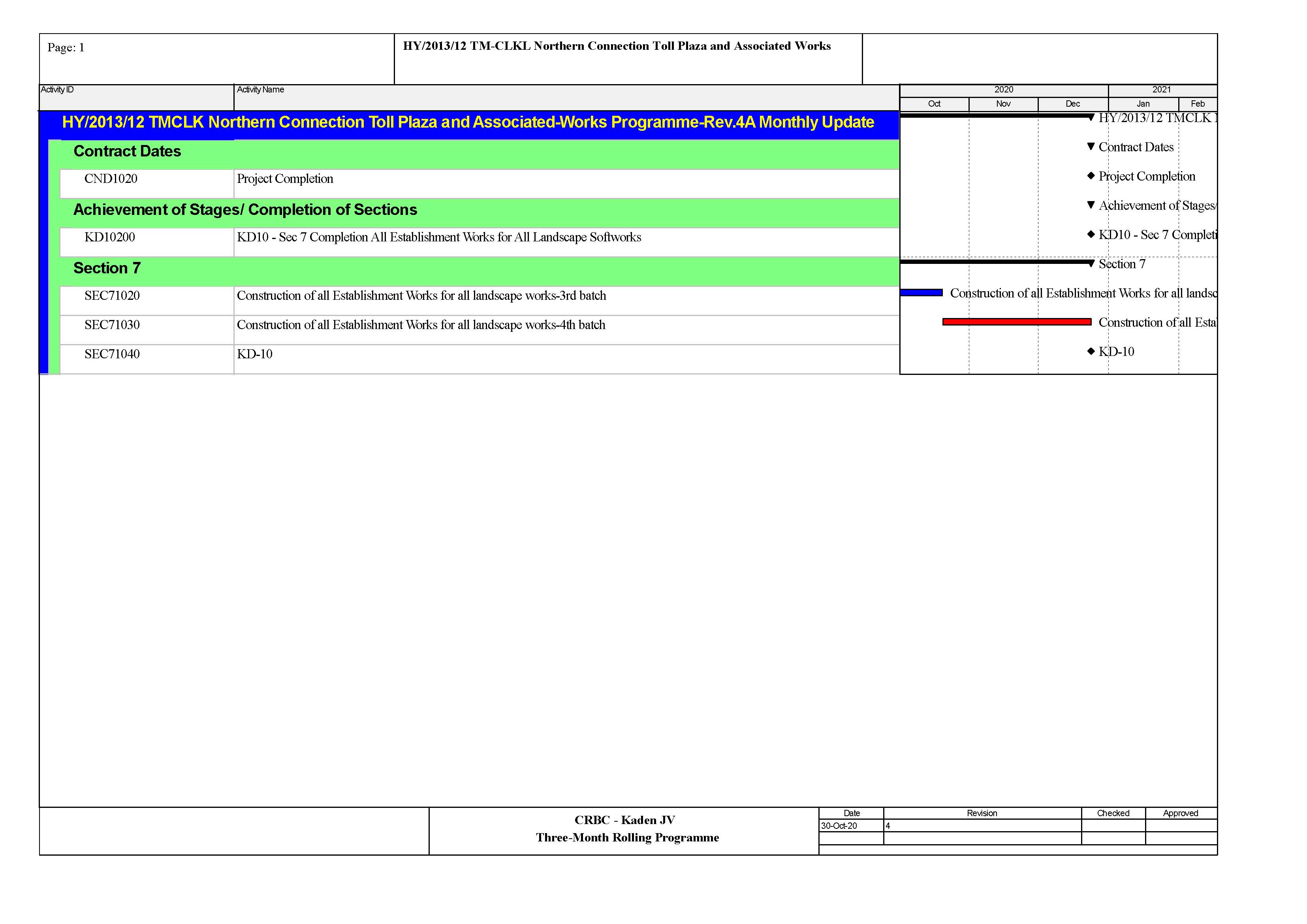
Task: Click the HY/2013/12 TMCLK project summary triangle
Action: point(1091,118)
